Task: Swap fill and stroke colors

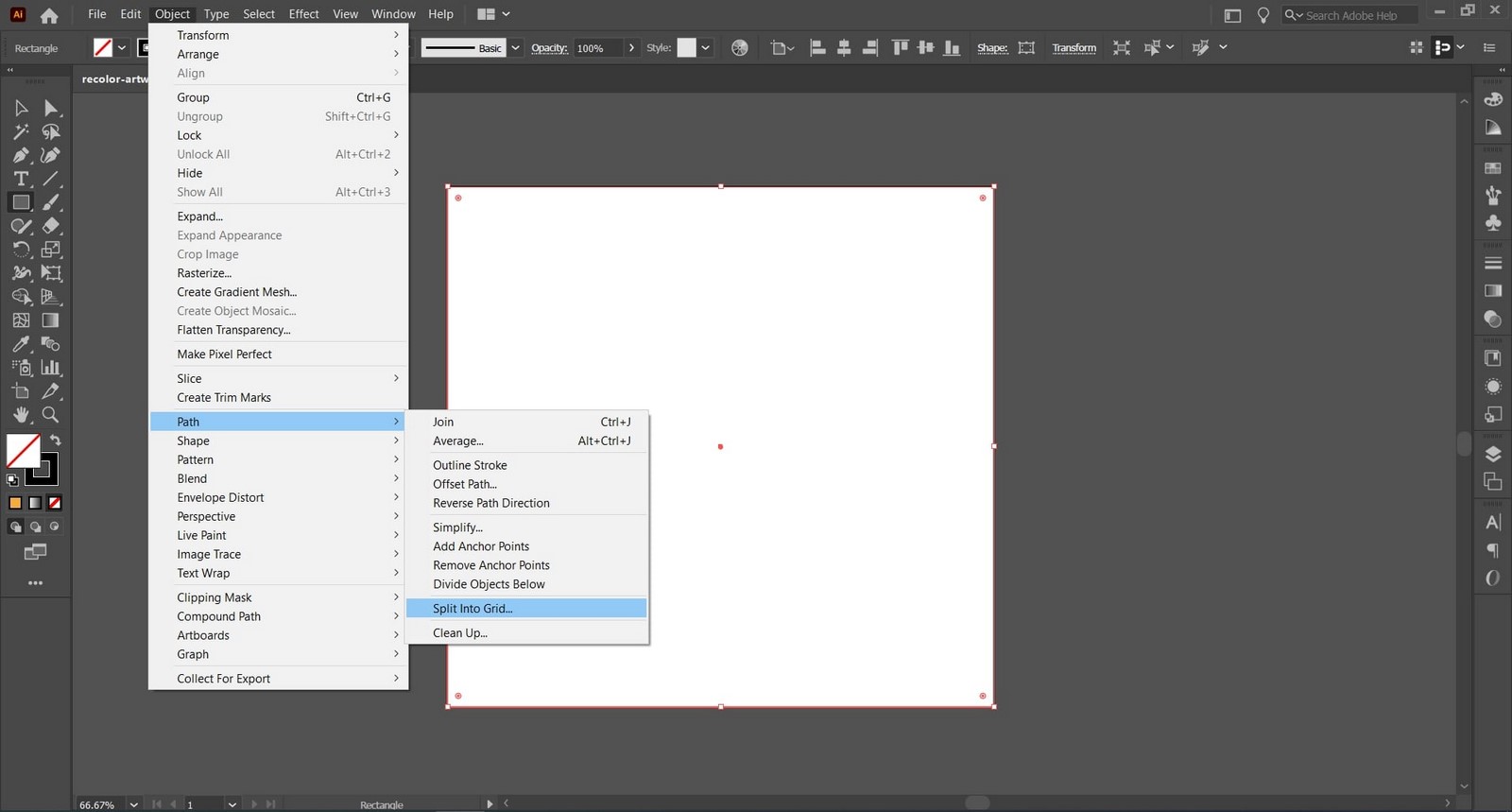Action: [x=56, y=440]
